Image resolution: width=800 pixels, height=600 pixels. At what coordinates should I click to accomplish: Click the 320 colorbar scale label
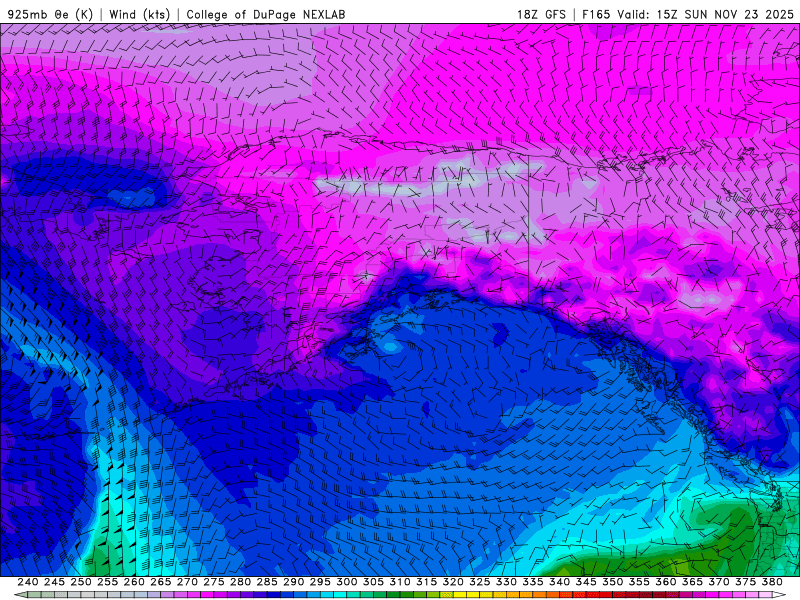(x=453, y=582)
